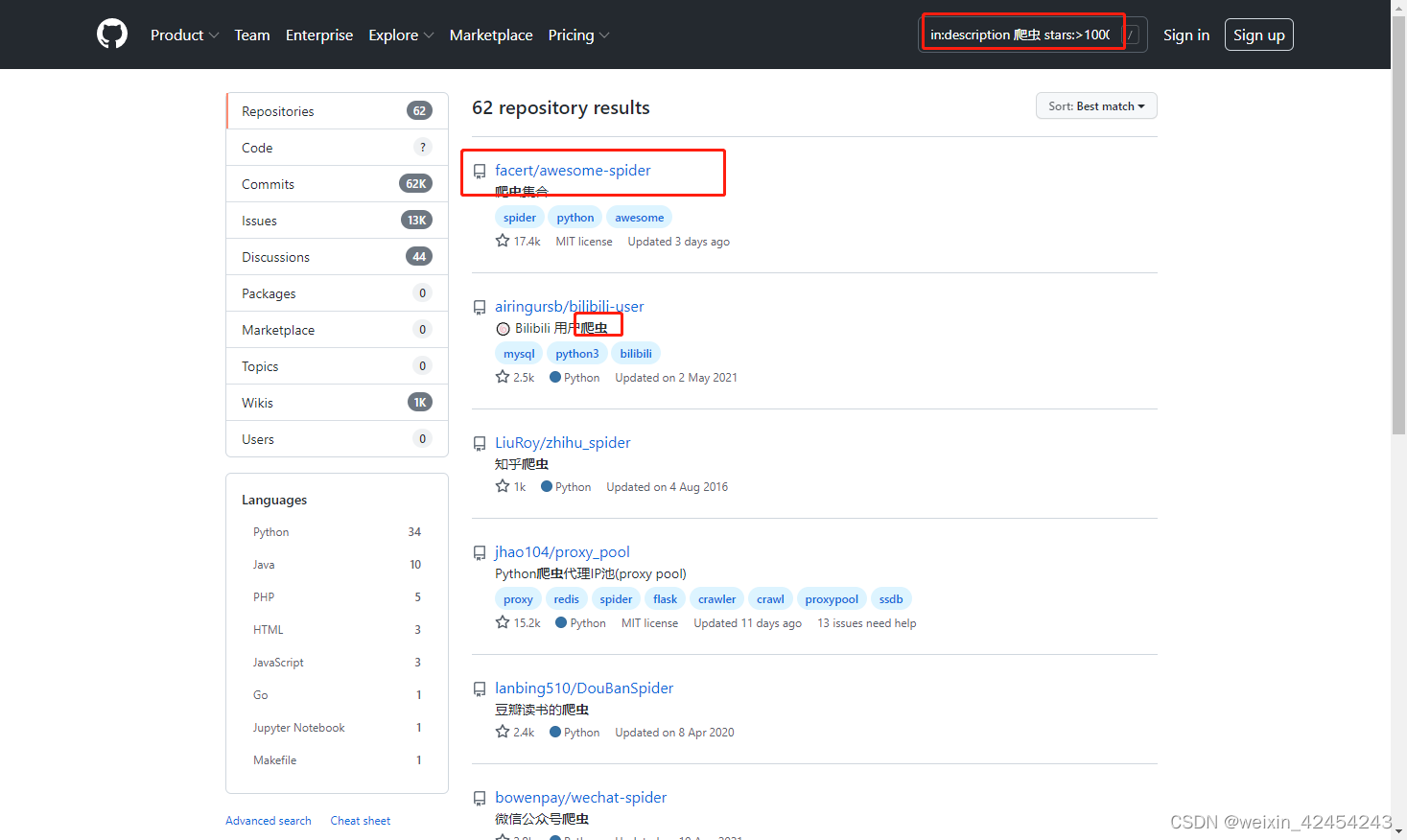Click repository icon next to bowenpay/wechat-spider
The width and height of the screenshot is (1407, 840).
tap(480, 799)
